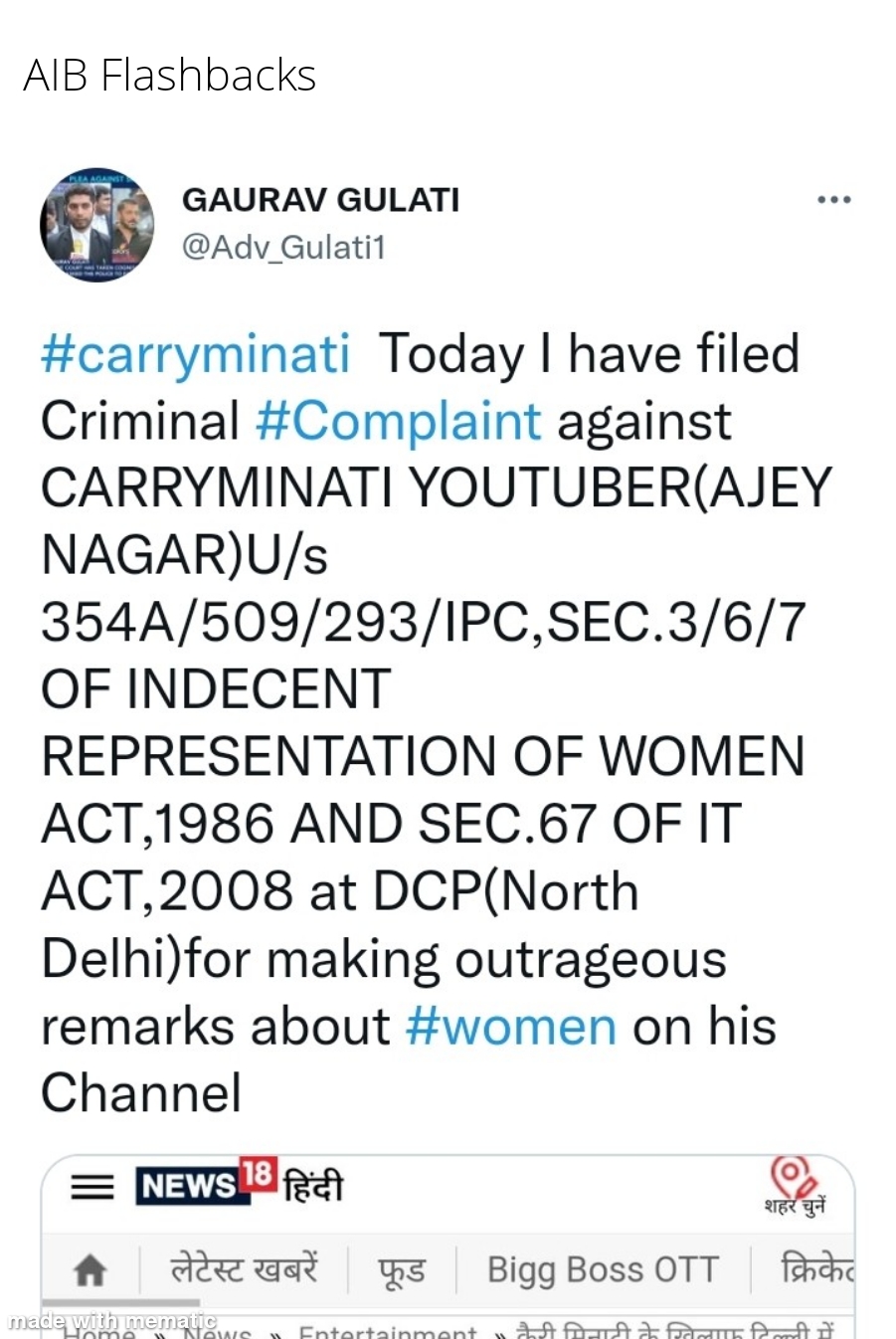Click the AIB Flashbacks title text
Screen dimensions: 896x1339
[168, 75]
